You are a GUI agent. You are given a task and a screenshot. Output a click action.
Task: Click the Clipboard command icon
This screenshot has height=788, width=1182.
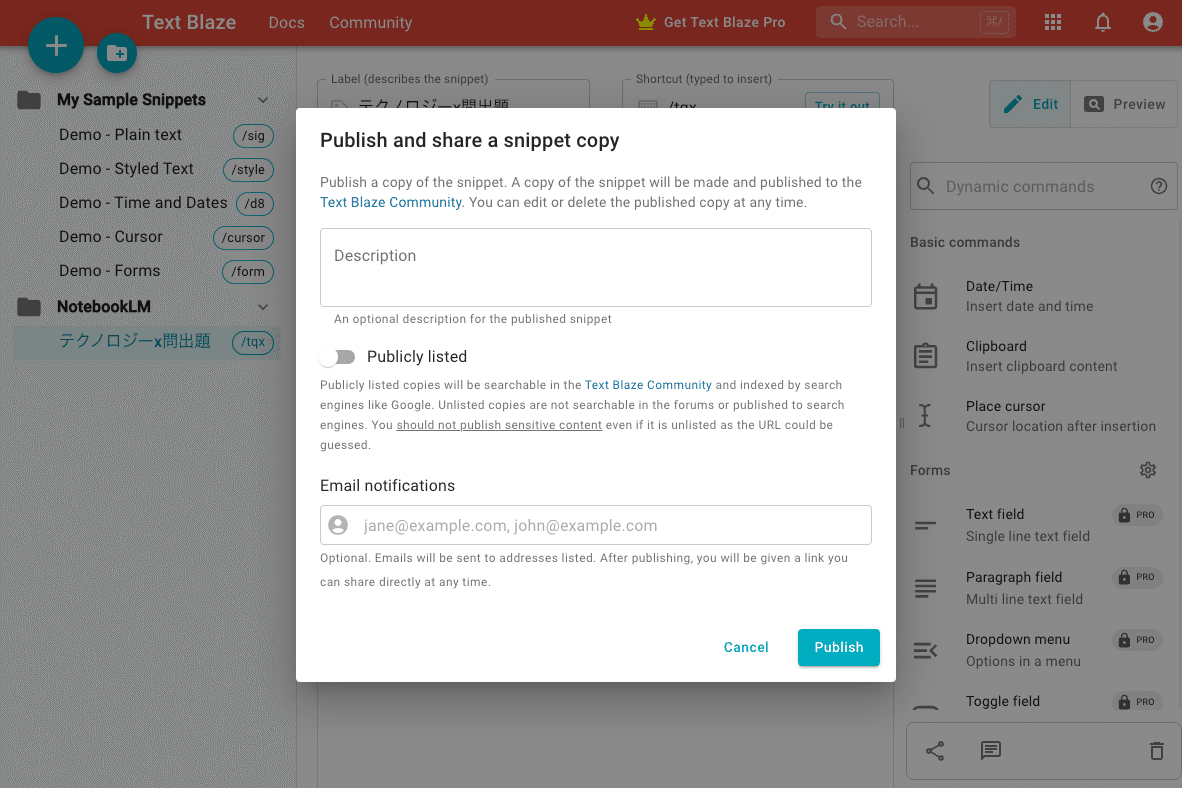[926, 356]
